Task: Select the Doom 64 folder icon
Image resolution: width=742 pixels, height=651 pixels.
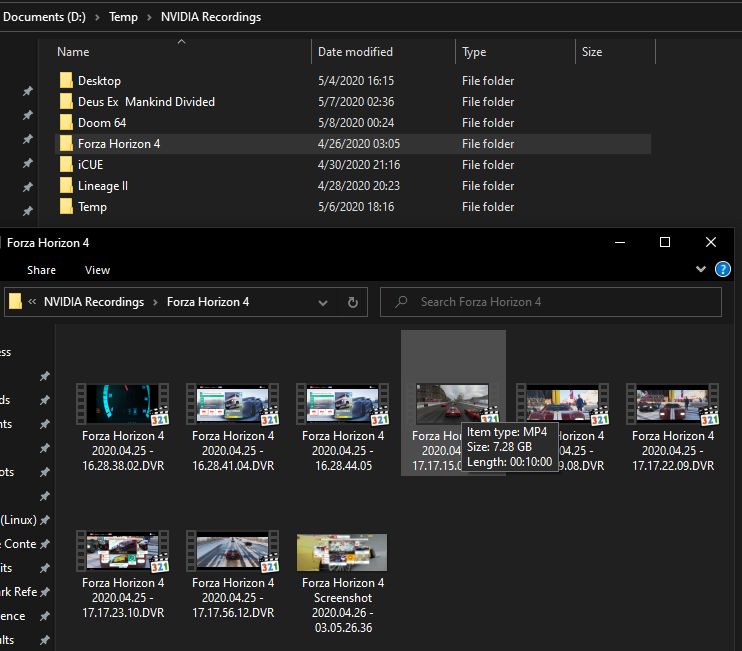Action: [x=66, y=123]
